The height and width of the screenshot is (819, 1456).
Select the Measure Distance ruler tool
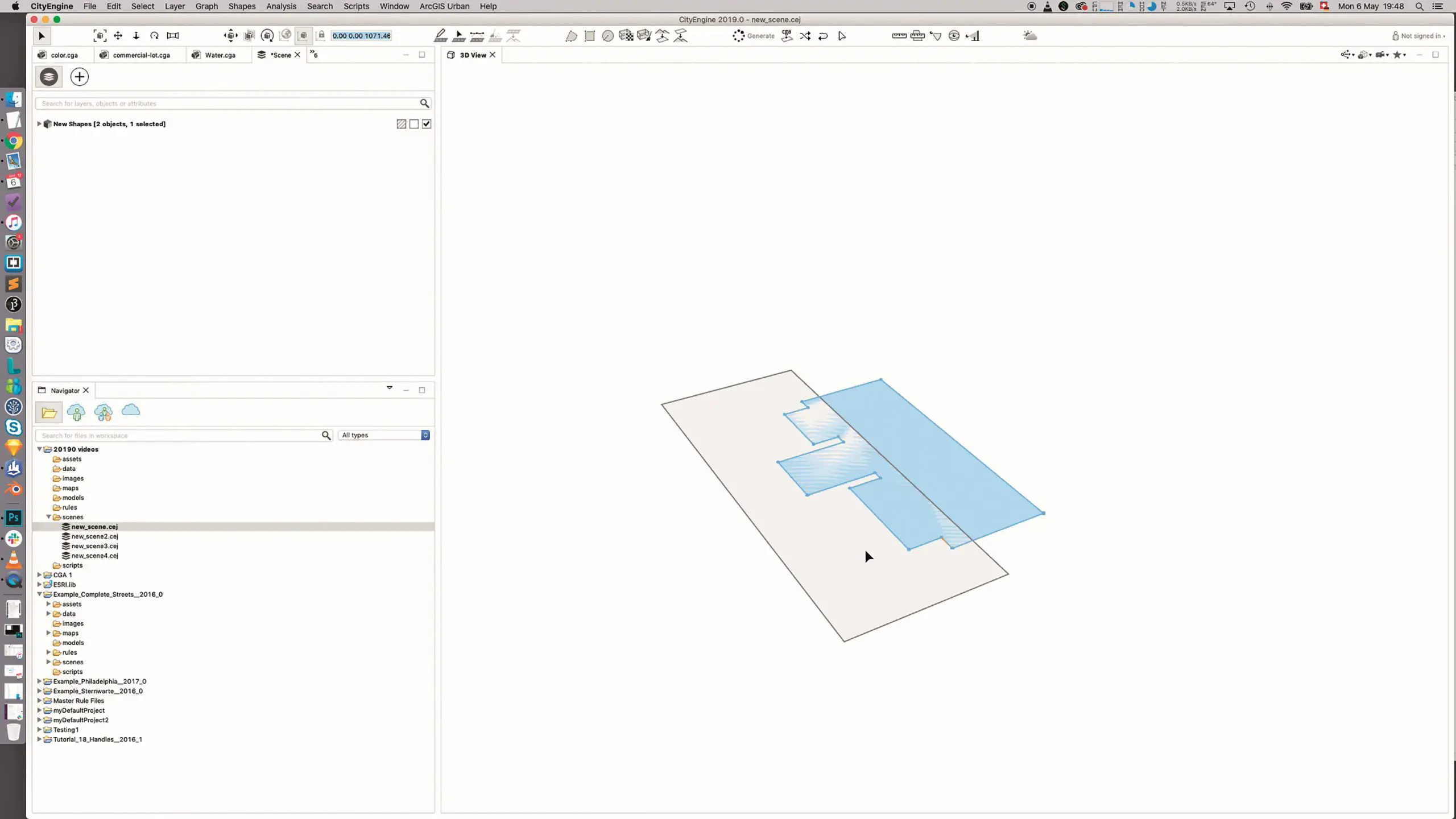899,36
